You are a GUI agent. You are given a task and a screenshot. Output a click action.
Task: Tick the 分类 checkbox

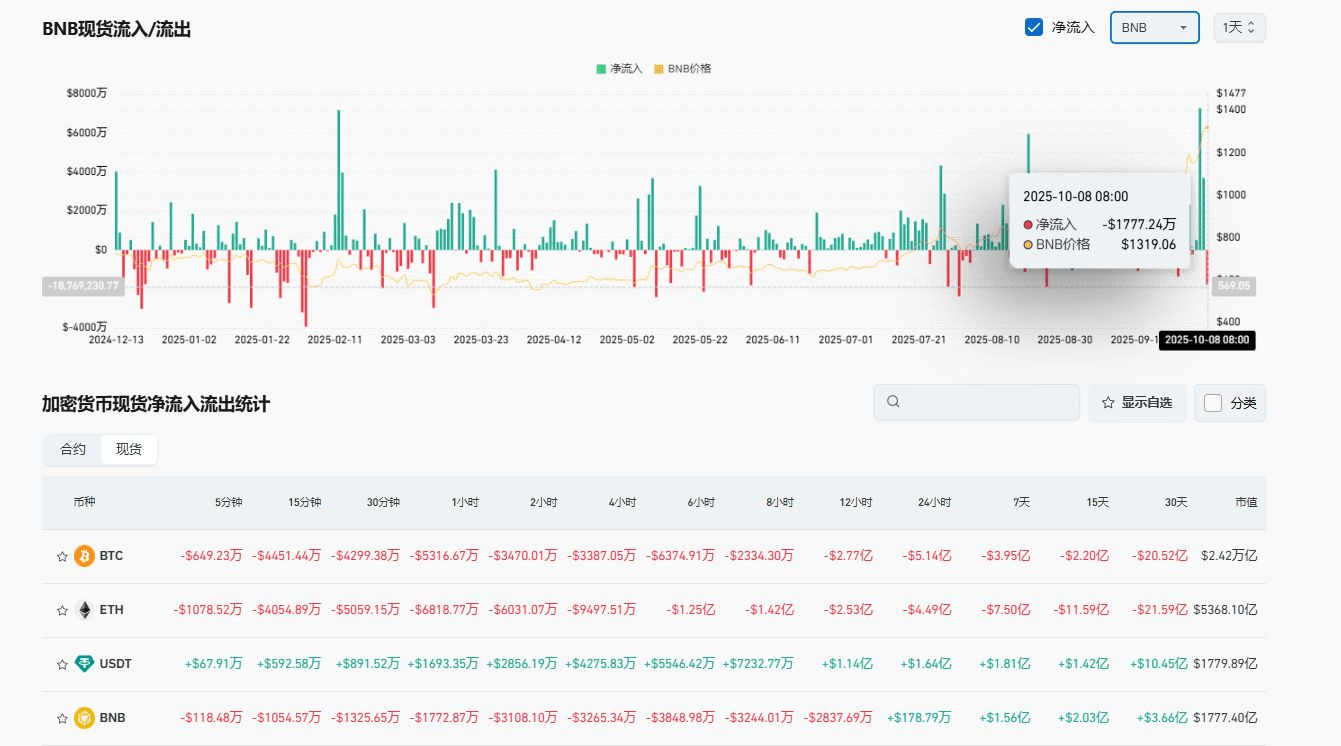click(x=1213, y=403)
